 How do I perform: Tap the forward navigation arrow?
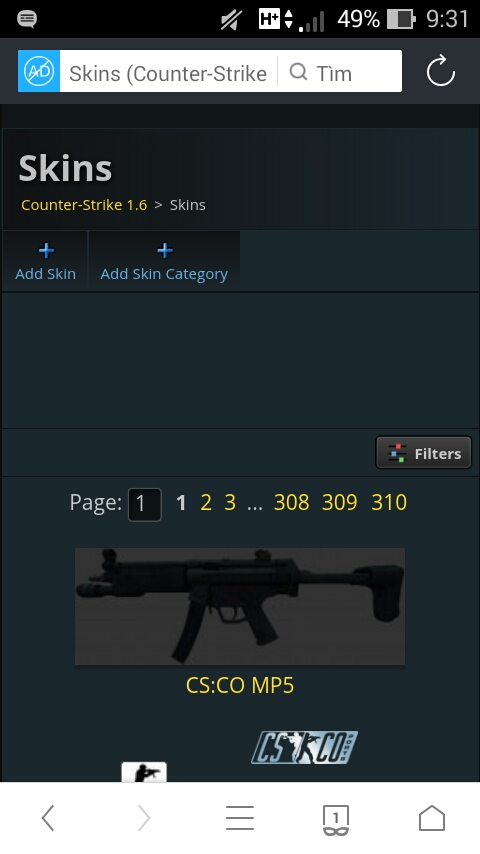click(144, 818)
